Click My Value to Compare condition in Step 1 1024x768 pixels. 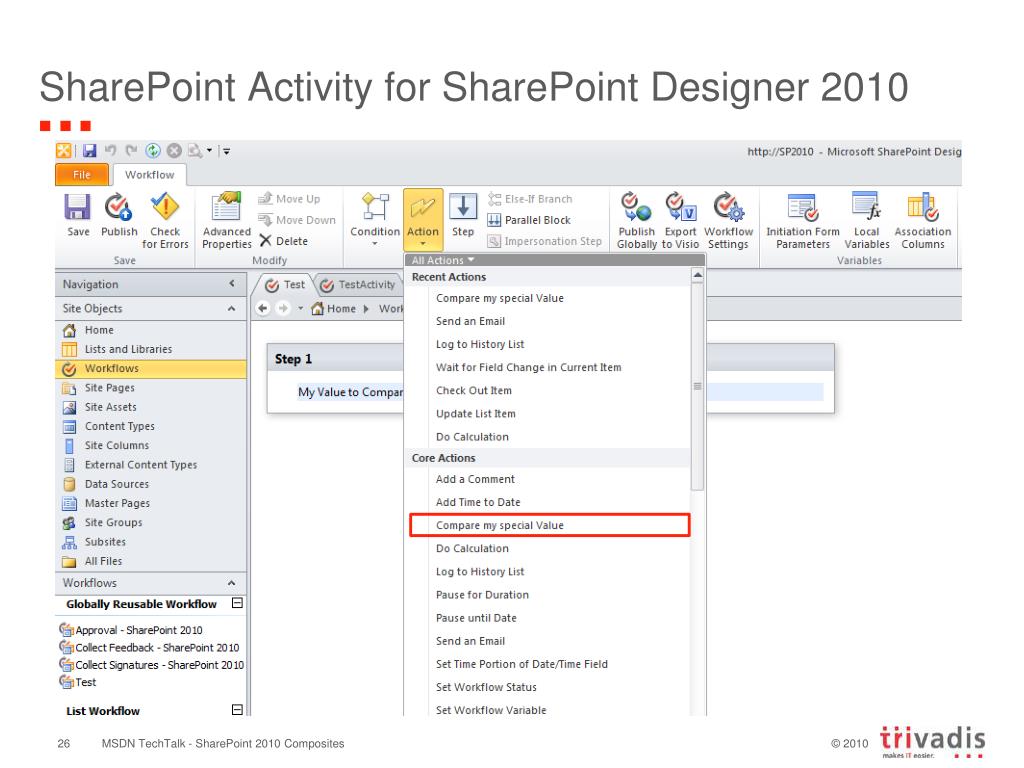[x=350, y=392]
